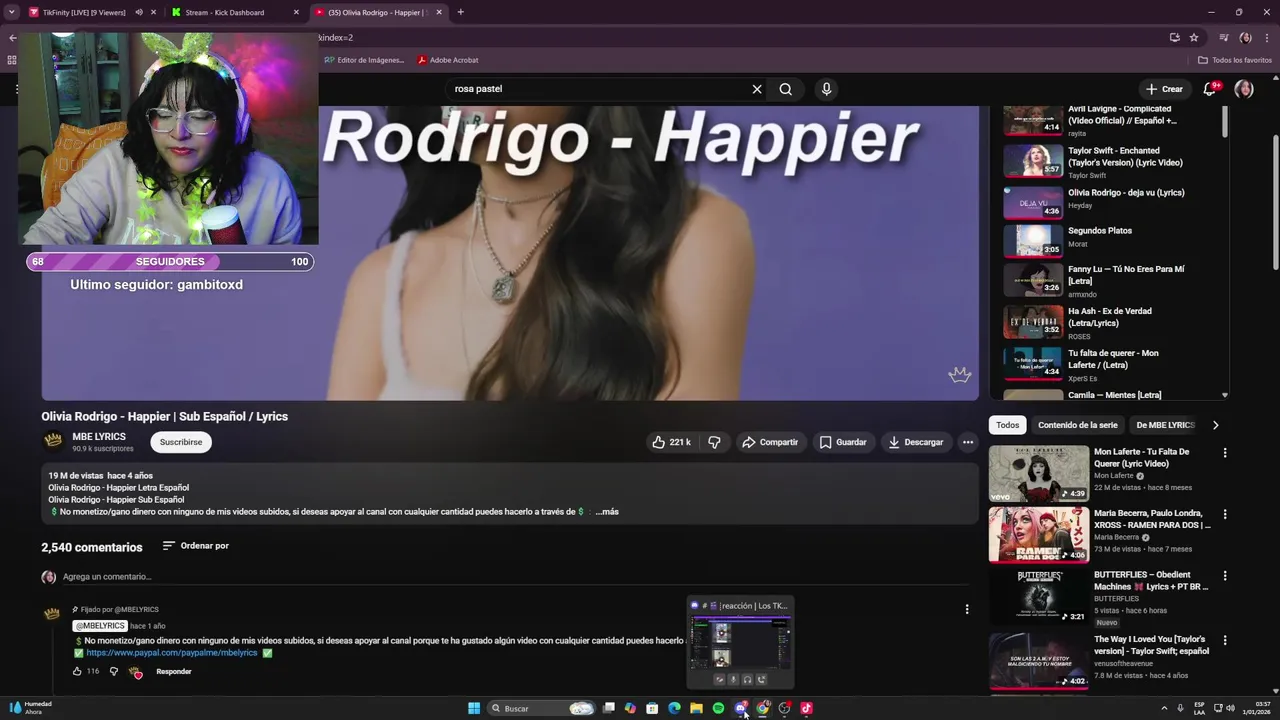Open the PayPal link in pinned comment
Screen dimensions: 1280x720
coord(172,653)
